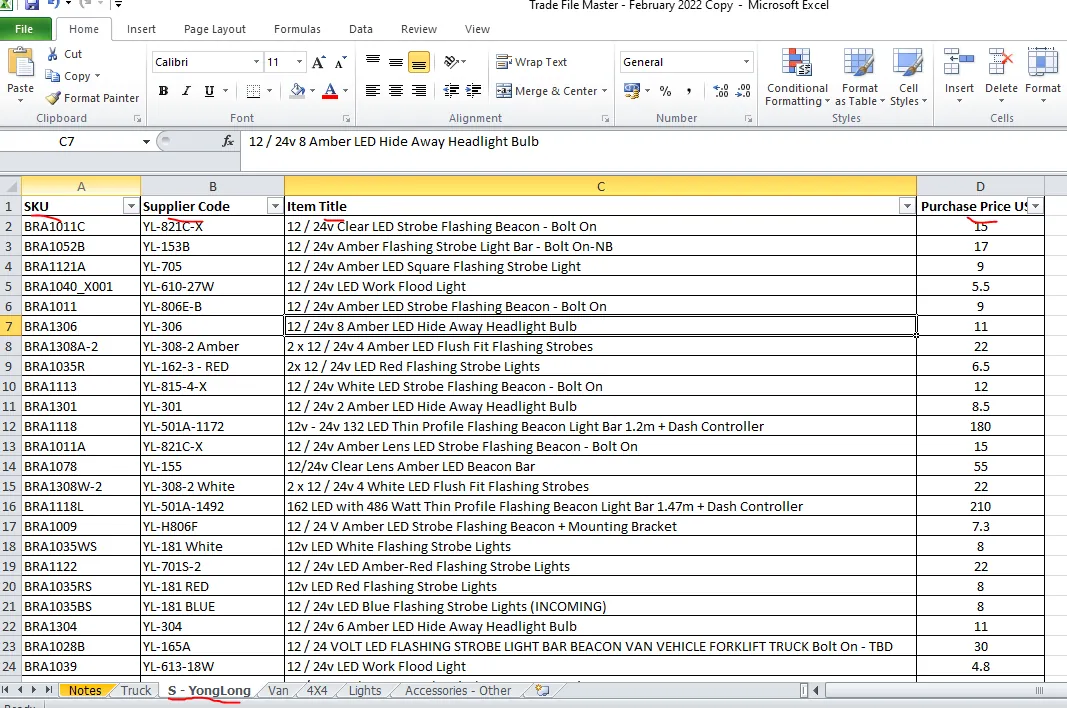
Task: Click Decrease Decimal icon
Action: coord(744,91)
